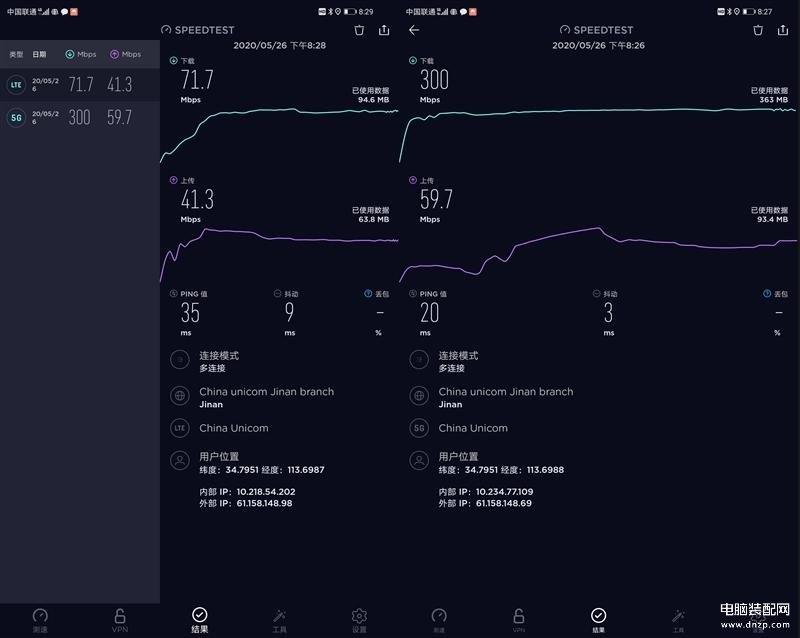Tap user location icon above IP 10.234.77.109

tap(419, 461)
